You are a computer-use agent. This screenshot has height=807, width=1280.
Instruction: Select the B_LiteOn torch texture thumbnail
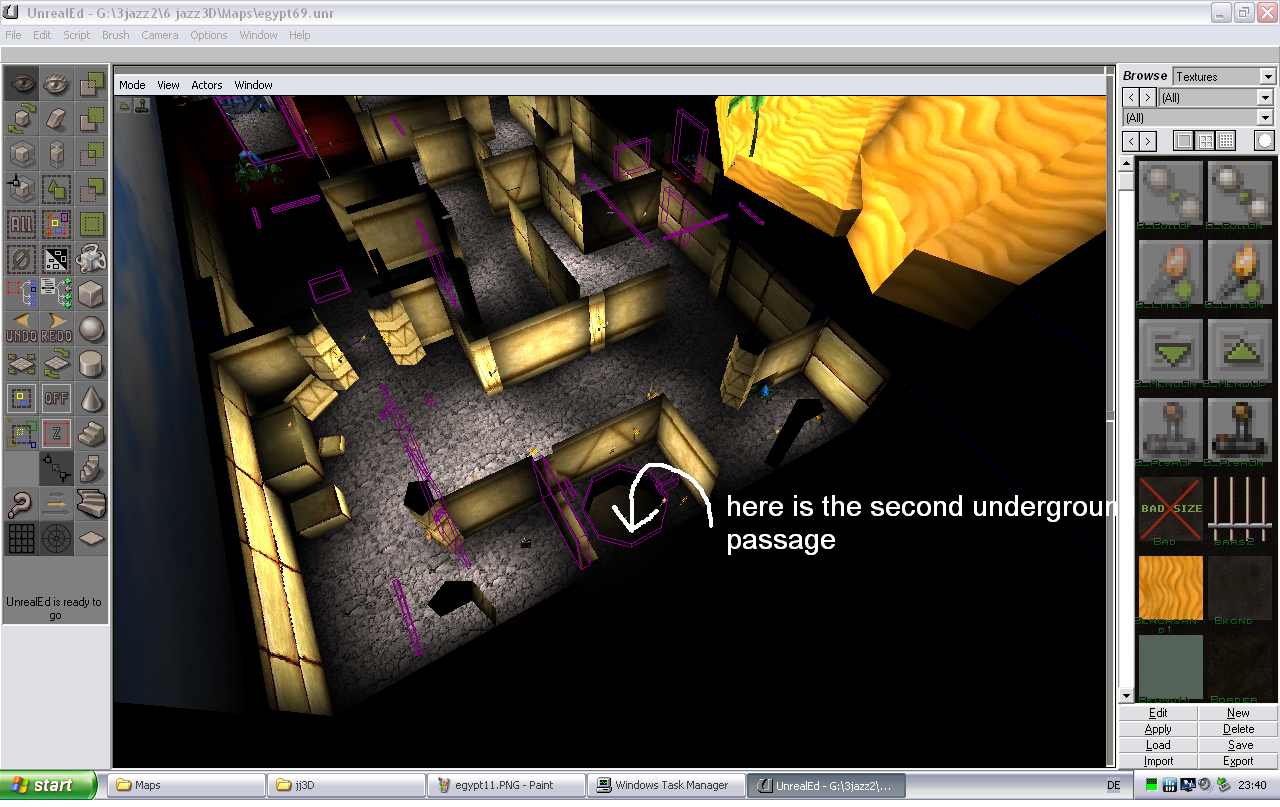1240,272
